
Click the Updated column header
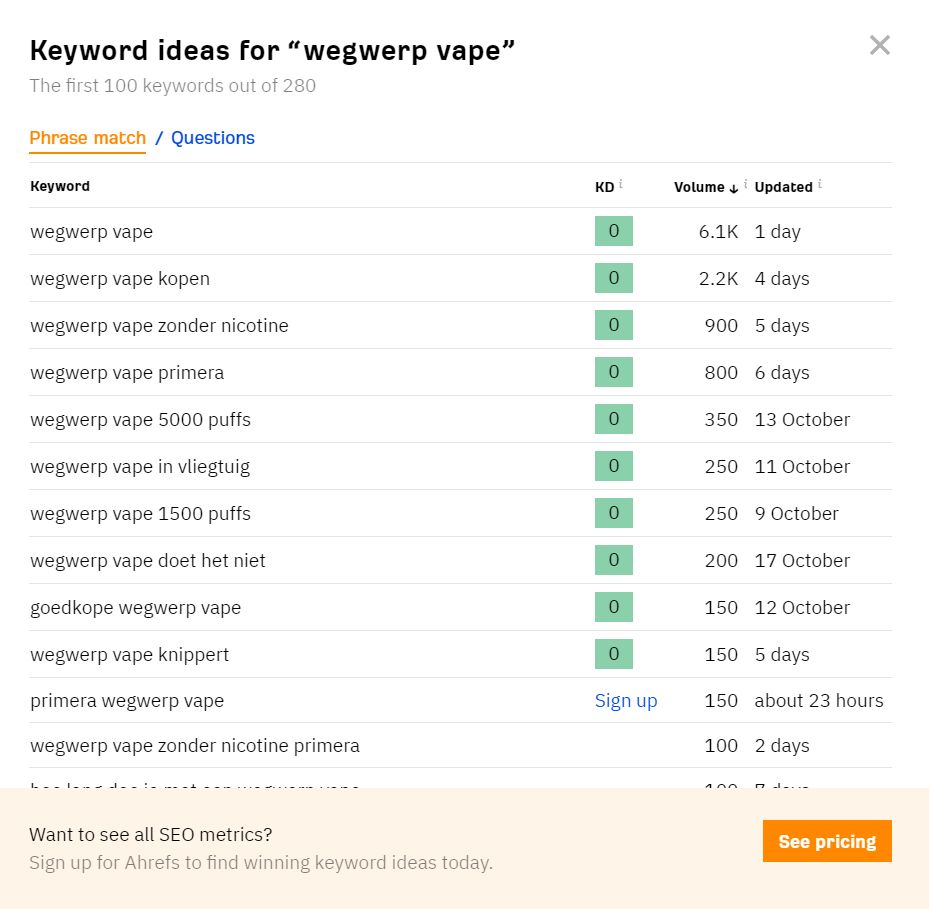pyautogui.click(x=783, y=187)
